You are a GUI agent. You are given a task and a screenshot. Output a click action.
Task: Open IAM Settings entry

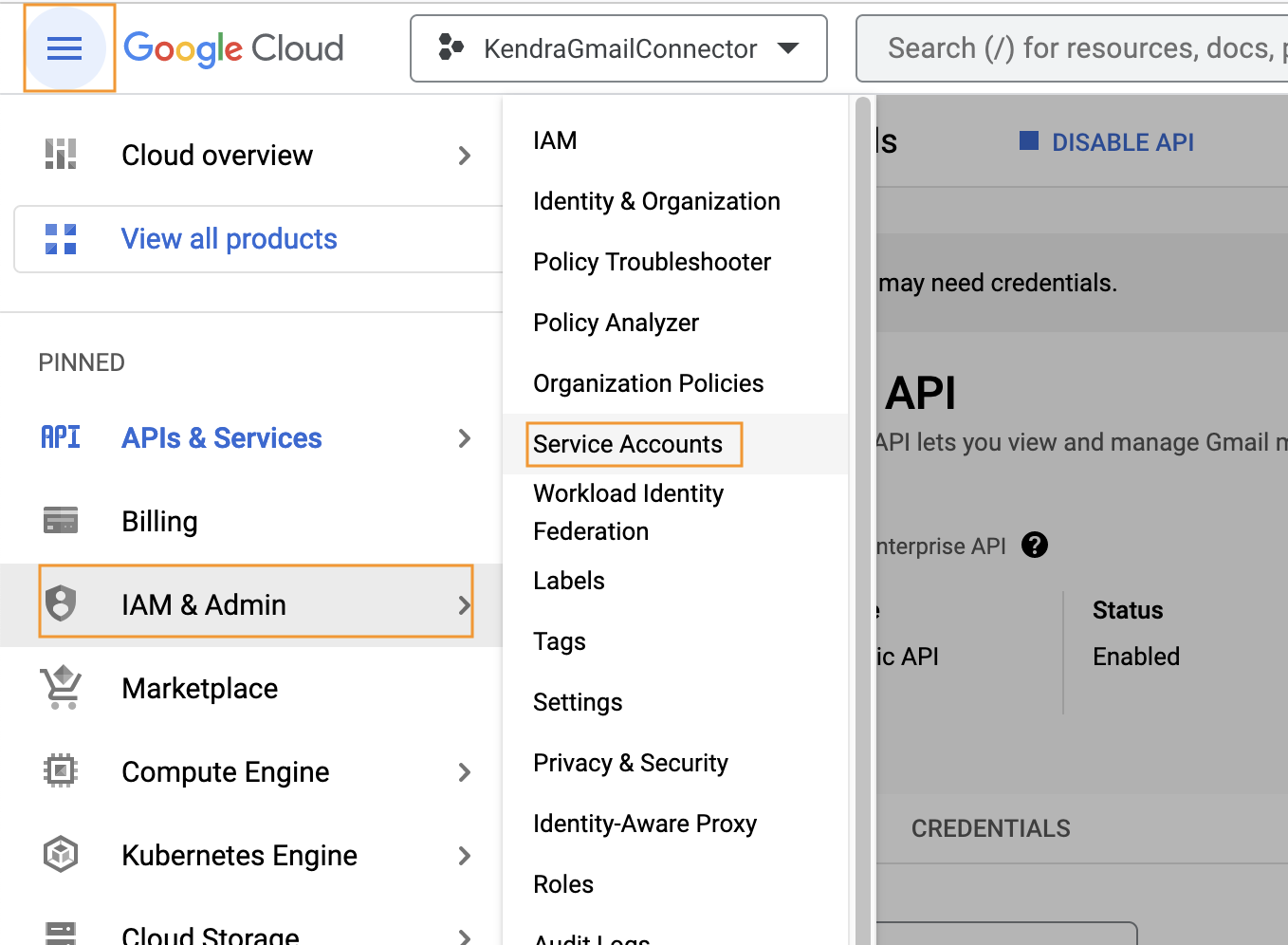coord(578,702)
